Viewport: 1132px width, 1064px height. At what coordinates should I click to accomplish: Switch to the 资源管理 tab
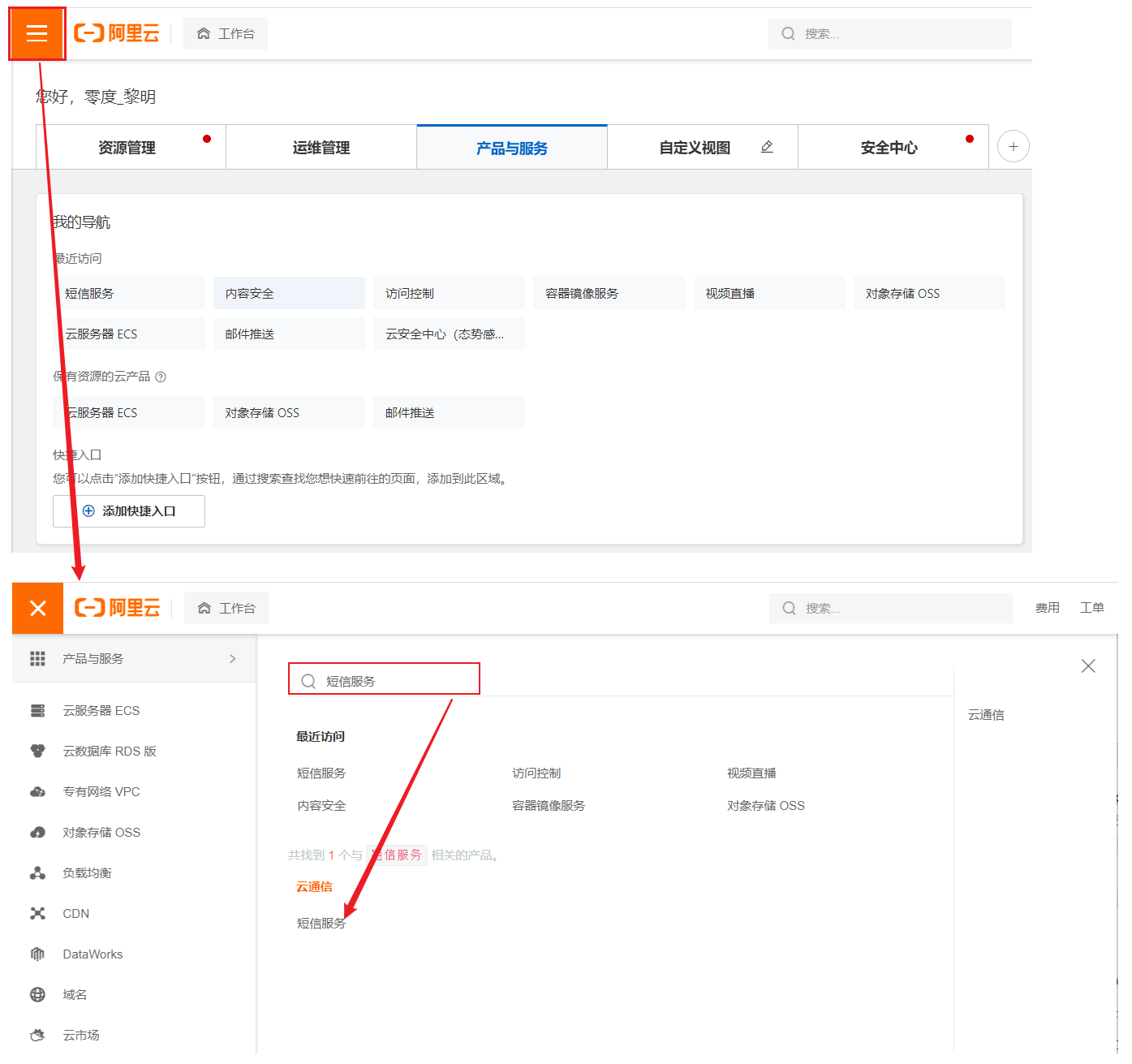(127, 148)
